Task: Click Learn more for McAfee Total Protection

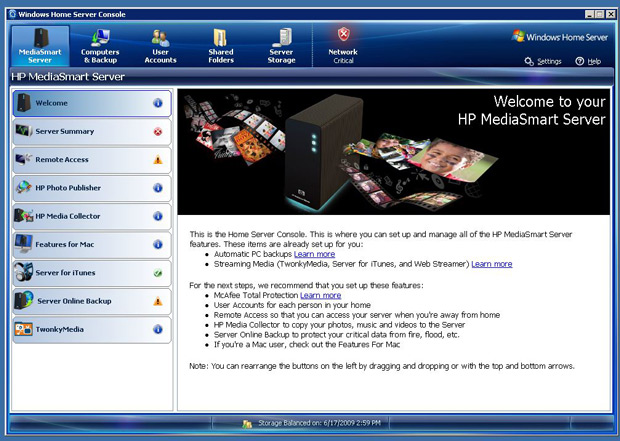Action: pyautogui.click(x=320, y=295)
